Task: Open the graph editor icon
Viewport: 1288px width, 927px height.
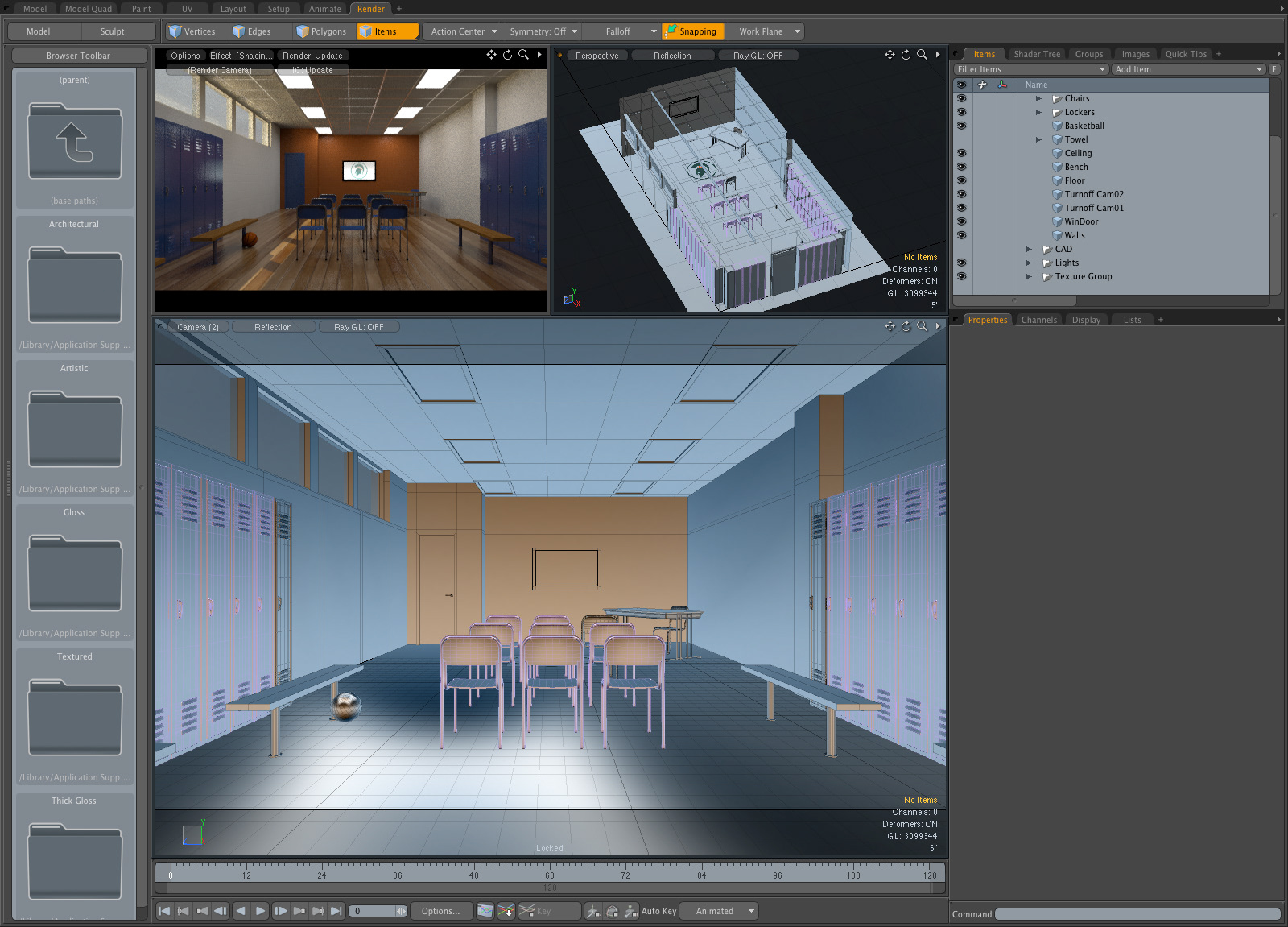Action: coord(485,911)
